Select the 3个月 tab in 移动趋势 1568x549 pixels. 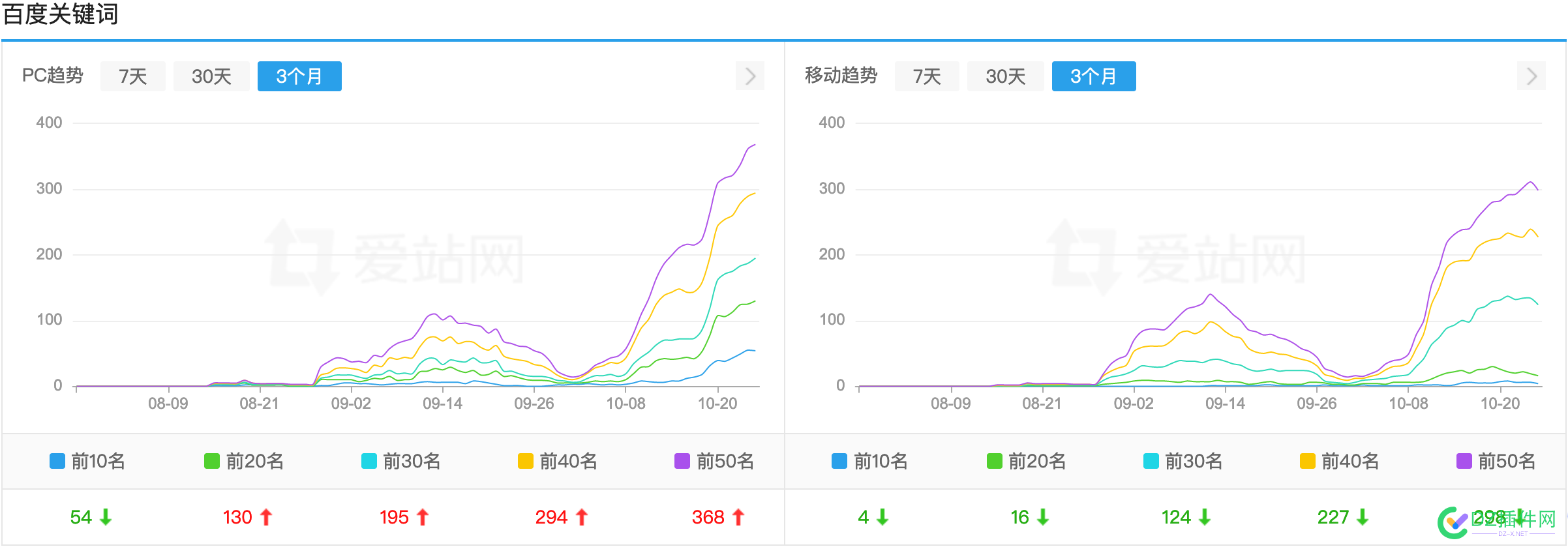pos(1094,76)
